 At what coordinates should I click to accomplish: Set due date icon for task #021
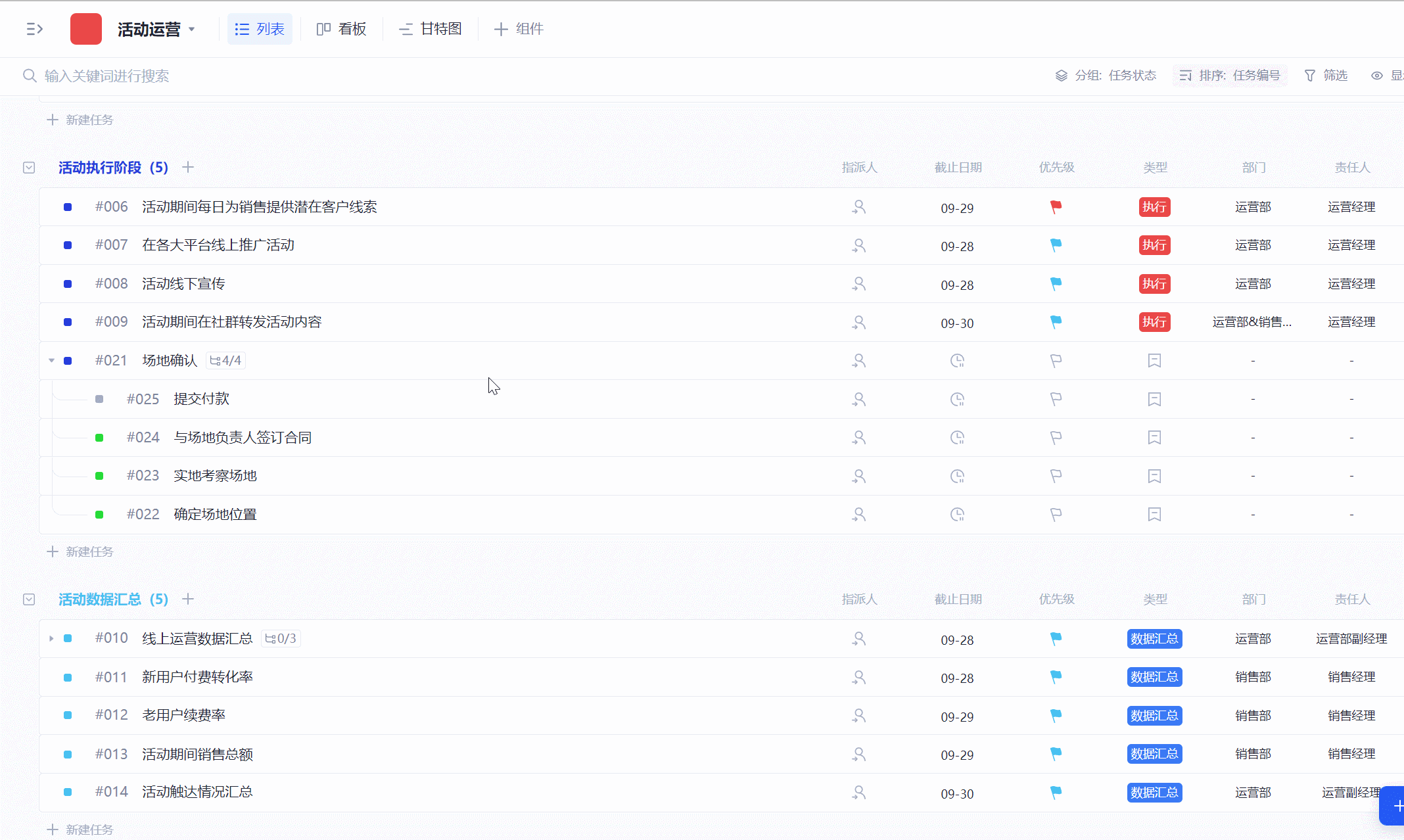(957, 361)
